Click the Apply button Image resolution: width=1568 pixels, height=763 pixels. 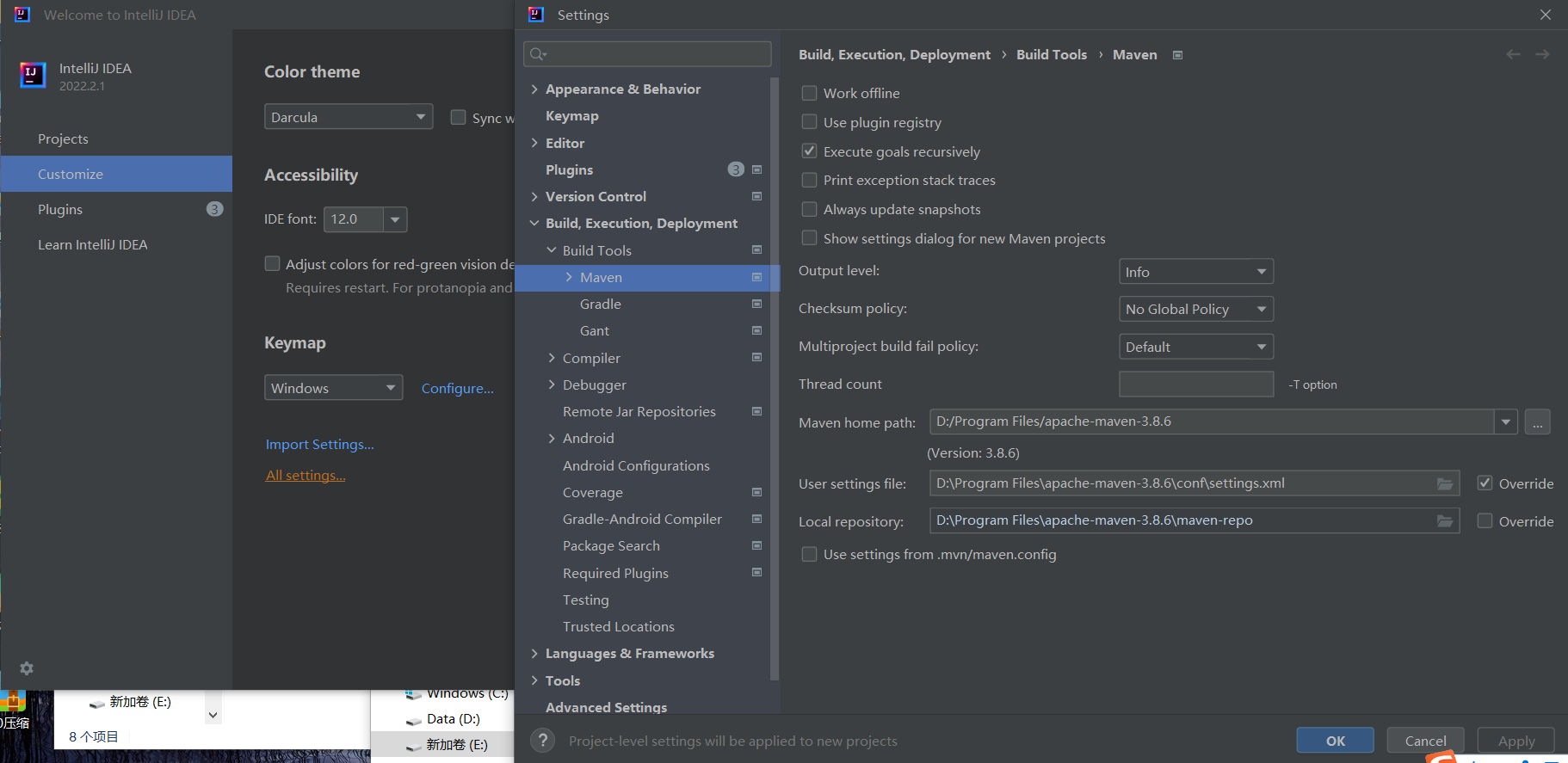pyautogui.click(x=1516, y=741)
